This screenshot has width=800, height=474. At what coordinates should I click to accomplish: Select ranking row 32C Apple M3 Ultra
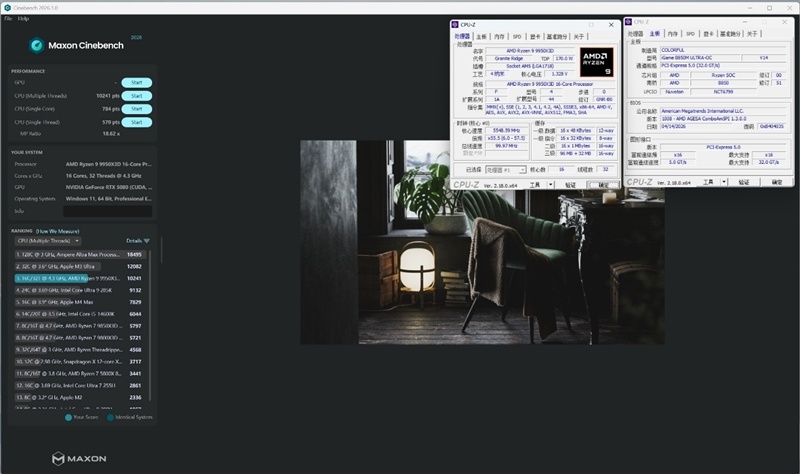(81, 266)
